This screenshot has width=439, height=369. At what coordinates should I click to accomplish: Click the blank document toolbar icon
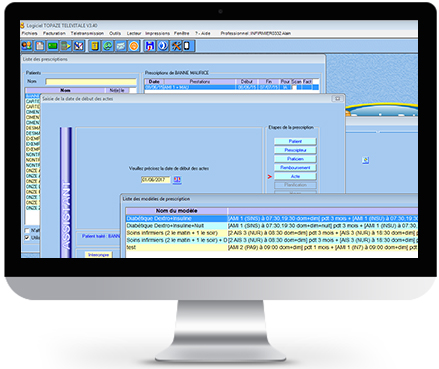40,46
